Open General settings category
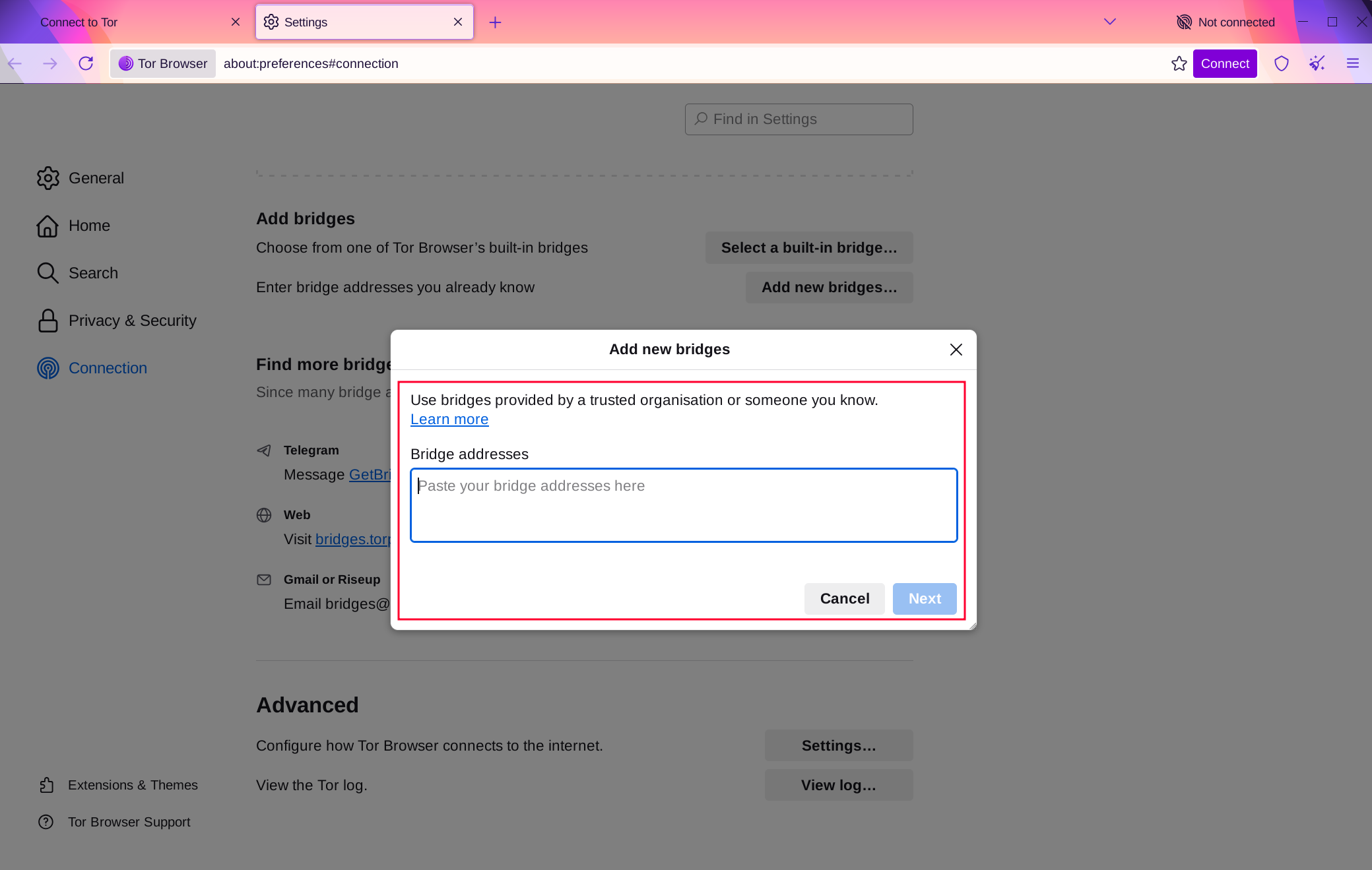 coord(81,178)
